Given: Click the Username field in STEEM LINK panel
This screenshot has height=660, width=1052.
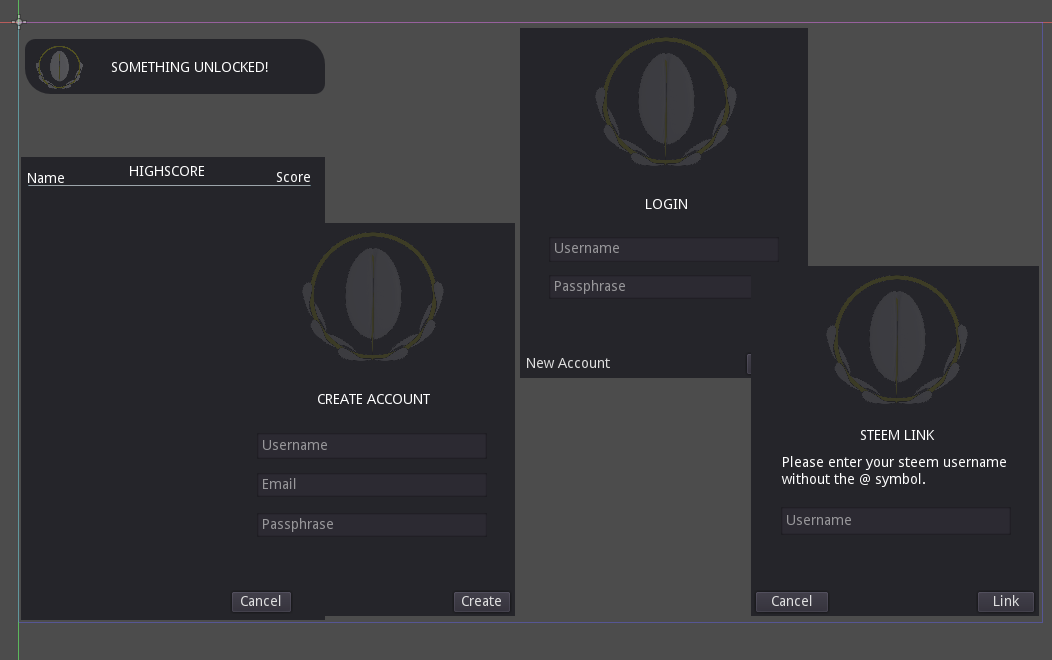Looking at the screenshot, I should point(896,521).
